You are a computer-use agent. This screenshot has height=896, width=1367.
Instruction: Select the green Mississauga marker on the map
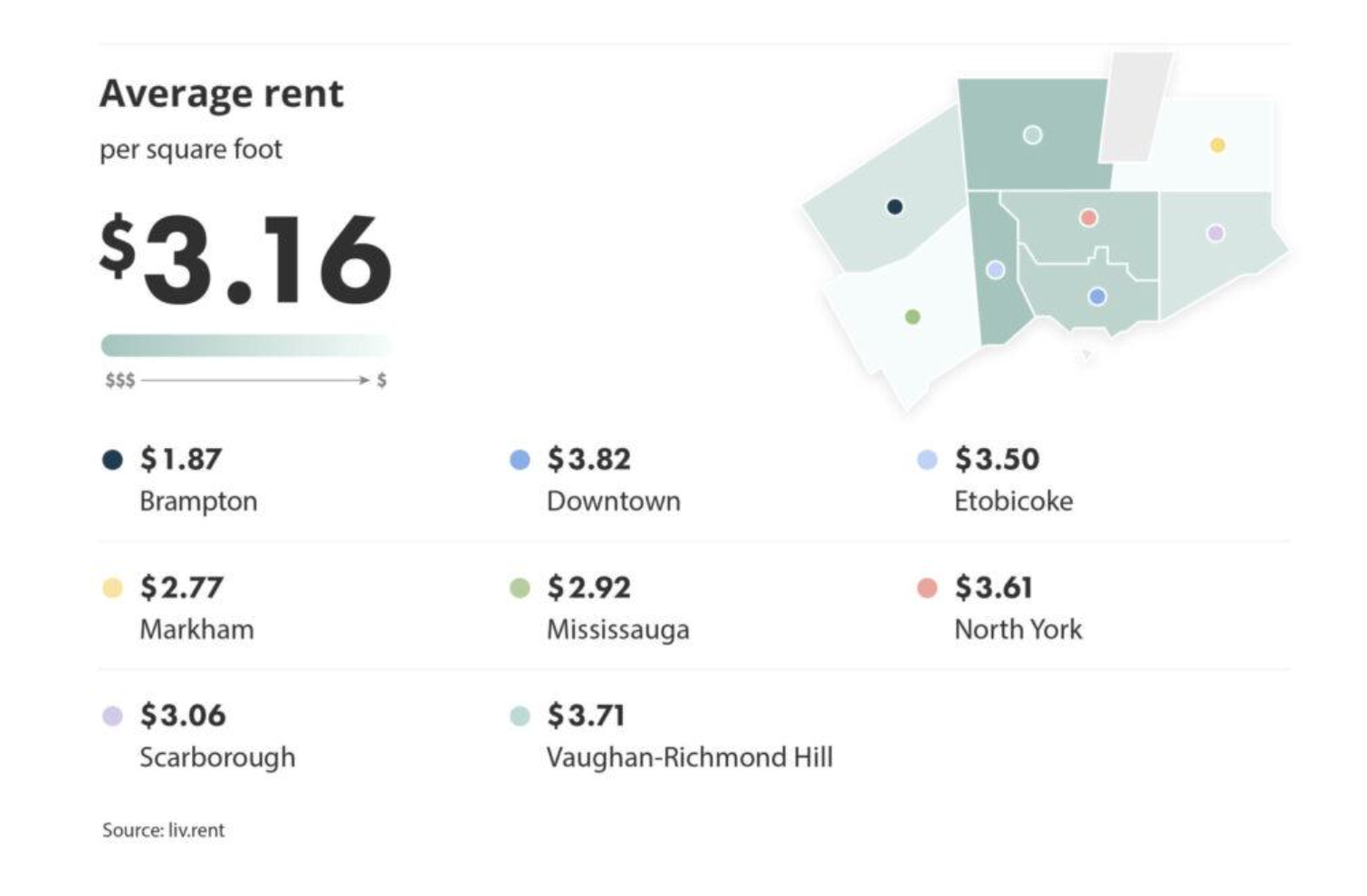[913, 317]
